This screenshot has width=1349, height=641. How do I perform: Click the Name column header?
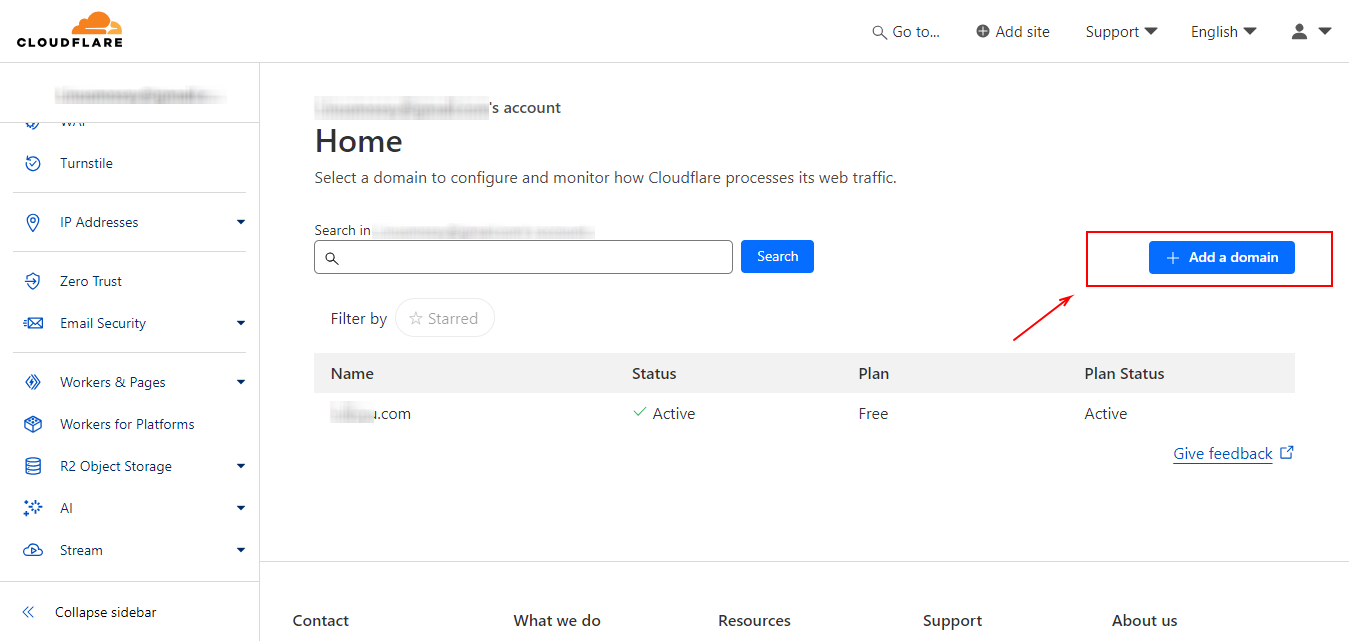[352, 373]
